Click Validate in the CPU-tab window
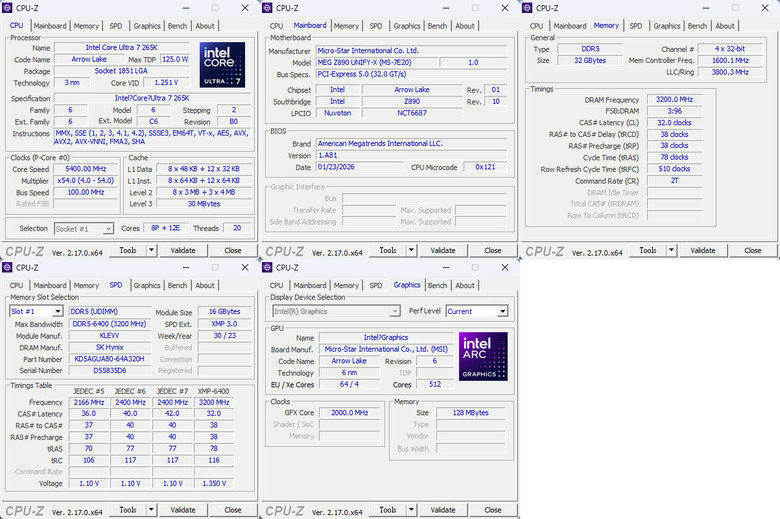The image size is (780, 519). (183, 250)
